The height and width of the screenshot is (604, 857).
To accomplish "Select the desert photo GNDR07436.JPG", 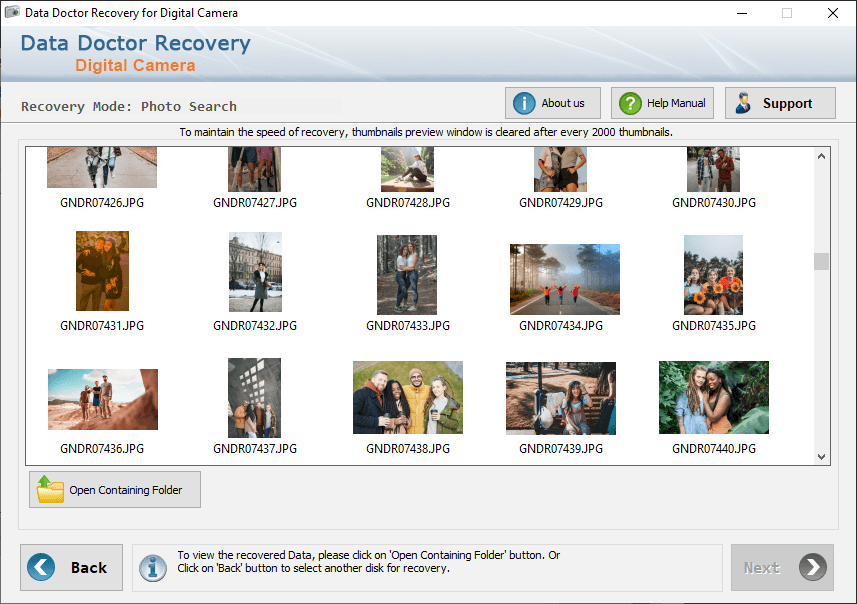I will 103,399.
